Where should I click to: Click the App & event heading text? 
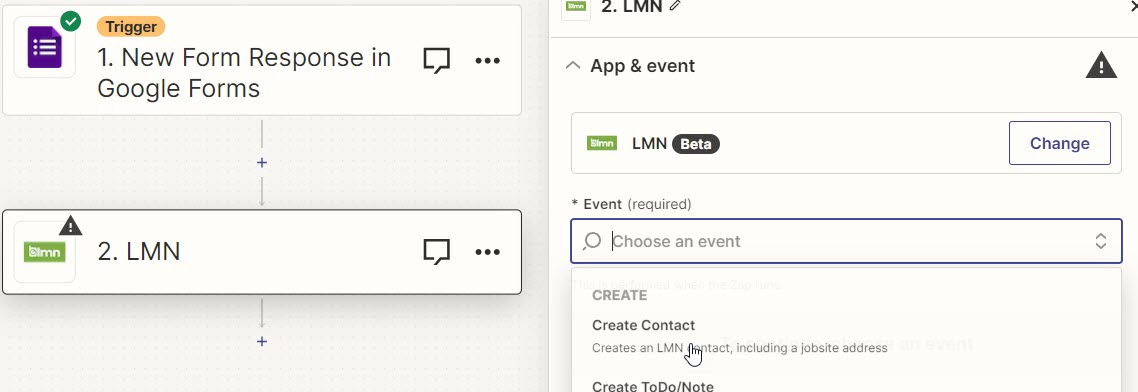(x=642, y=66)
